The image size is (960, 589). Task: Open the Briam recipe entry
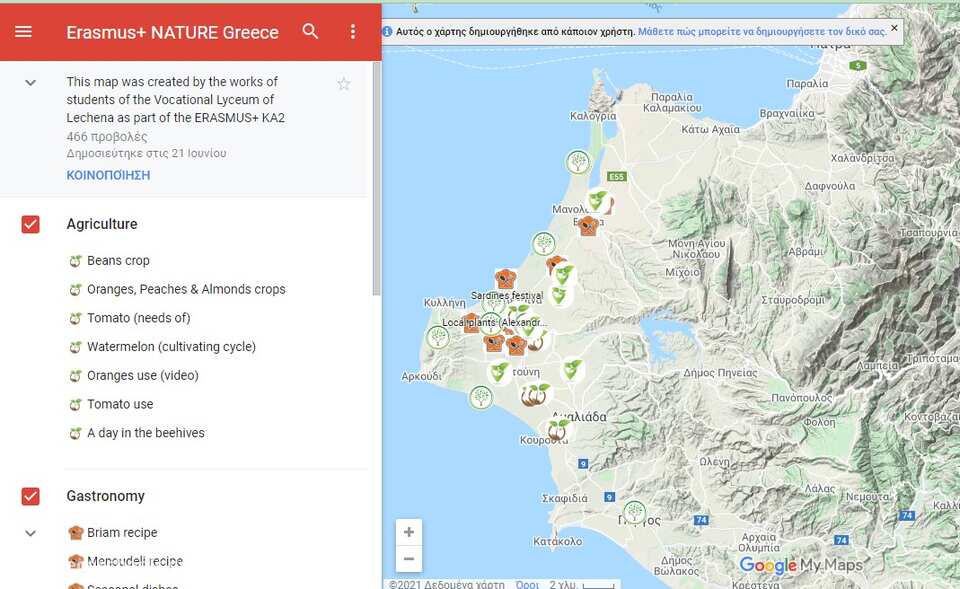tap(122, 533)
